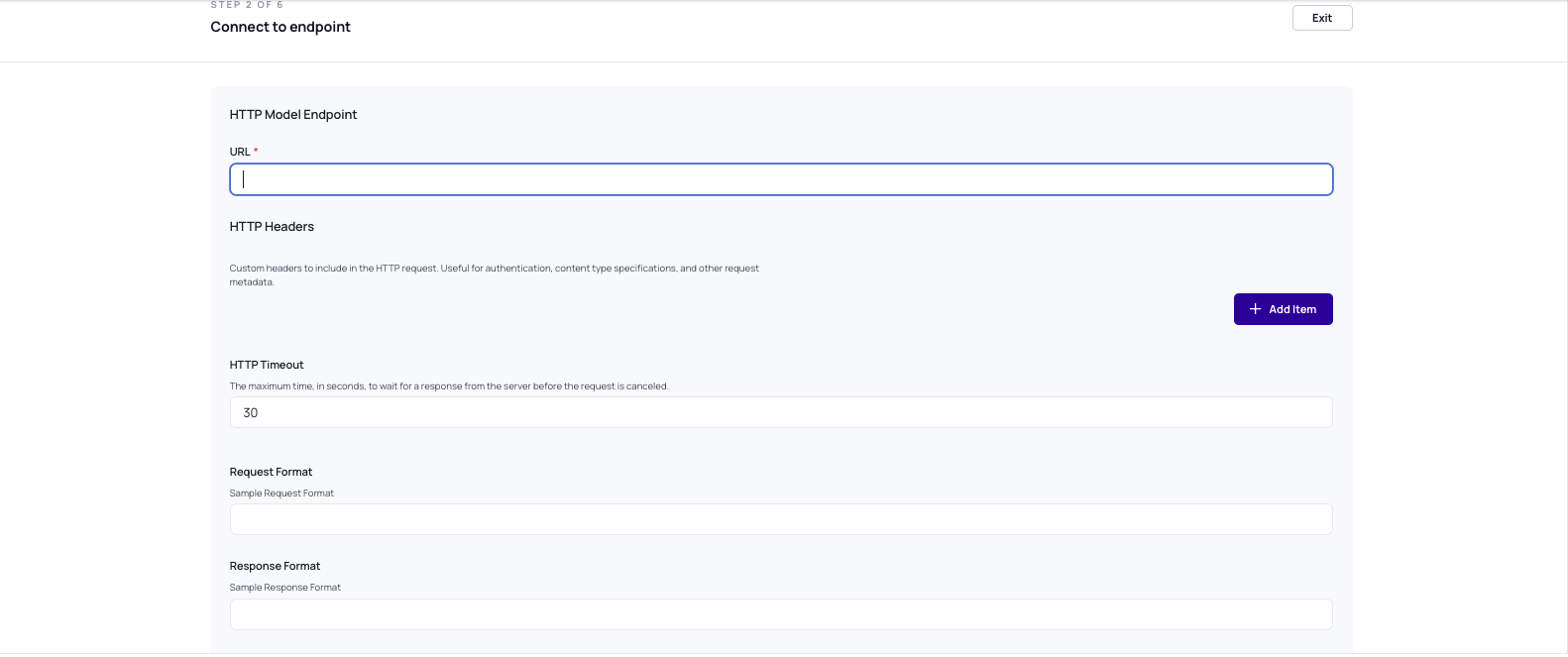
Task: Click the "HTTP Timeout" label
Action: (x=267, y=365)
